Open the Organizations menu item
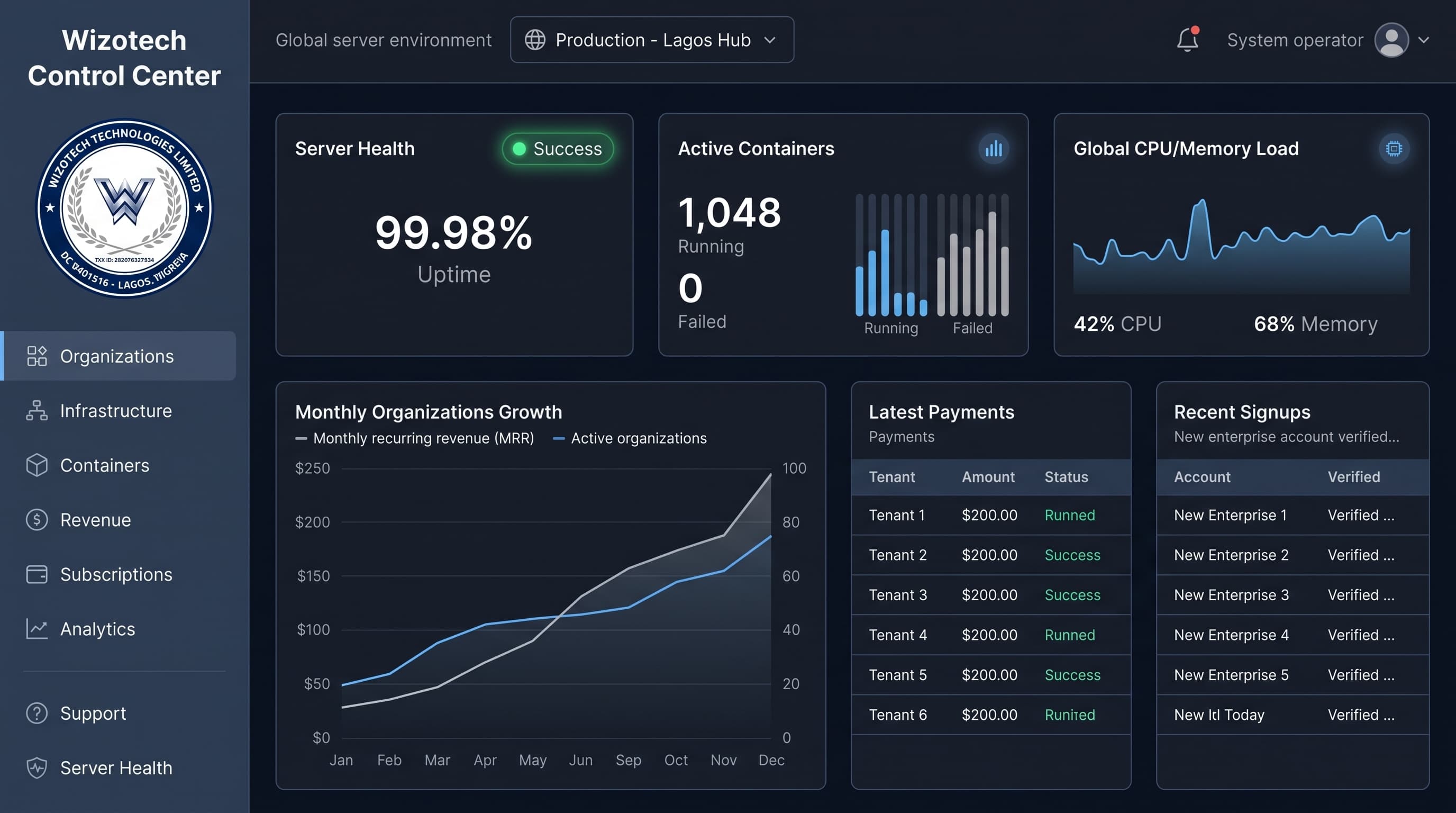This screenshot has width=1456, height=813. click(118, 356)
